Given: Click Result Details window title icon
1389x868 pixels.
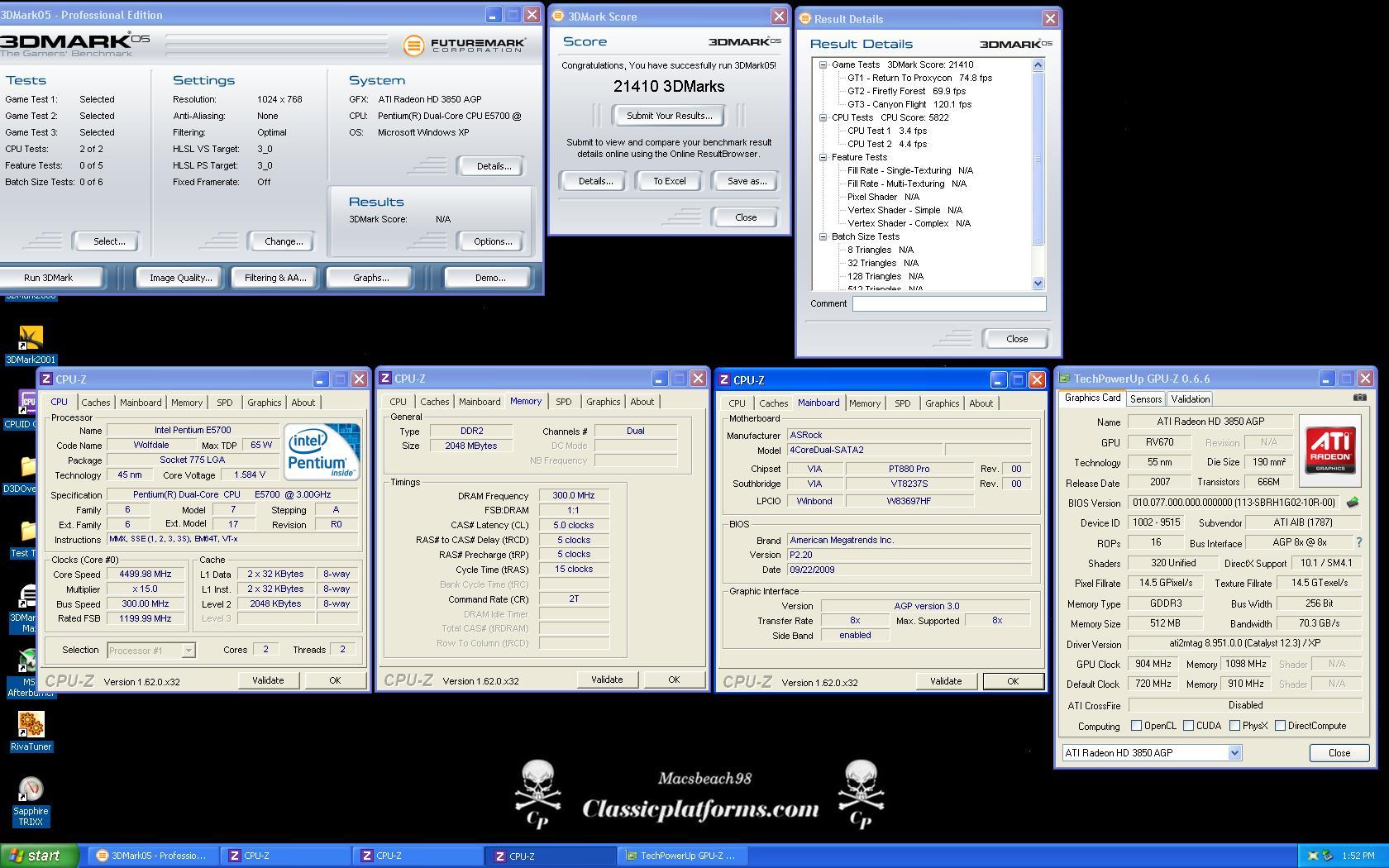Looking at the screenshot, I should [x=805, y=18].
